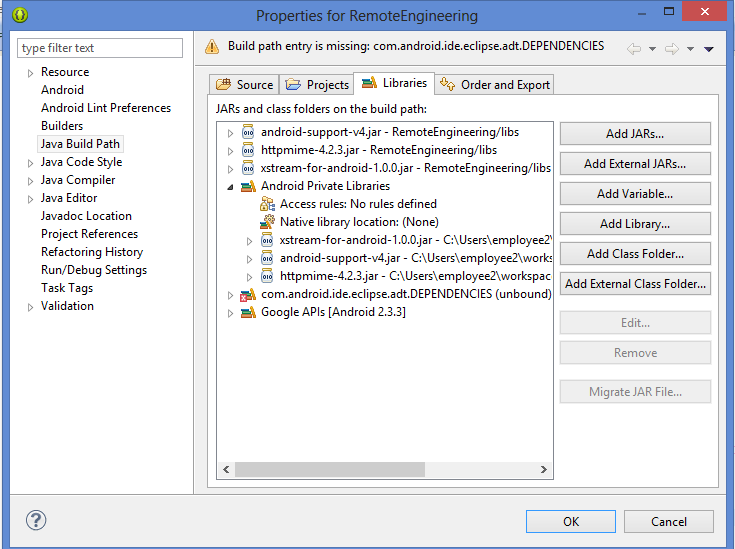Expand the Java Editor node
This screenshot has height=549, width=735.
click(x=30, y=199)
